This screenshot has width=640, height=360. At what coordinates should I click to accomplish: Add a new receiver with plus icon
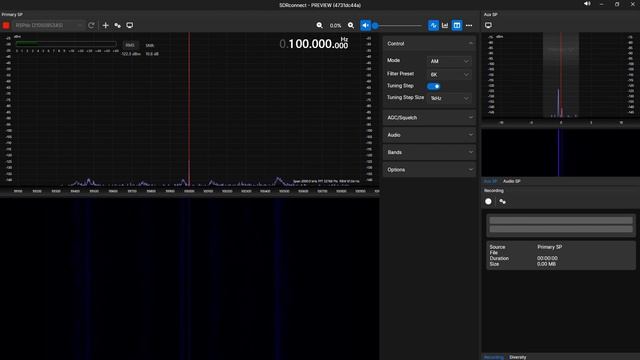pyautogui.click(x=105, y=25)
